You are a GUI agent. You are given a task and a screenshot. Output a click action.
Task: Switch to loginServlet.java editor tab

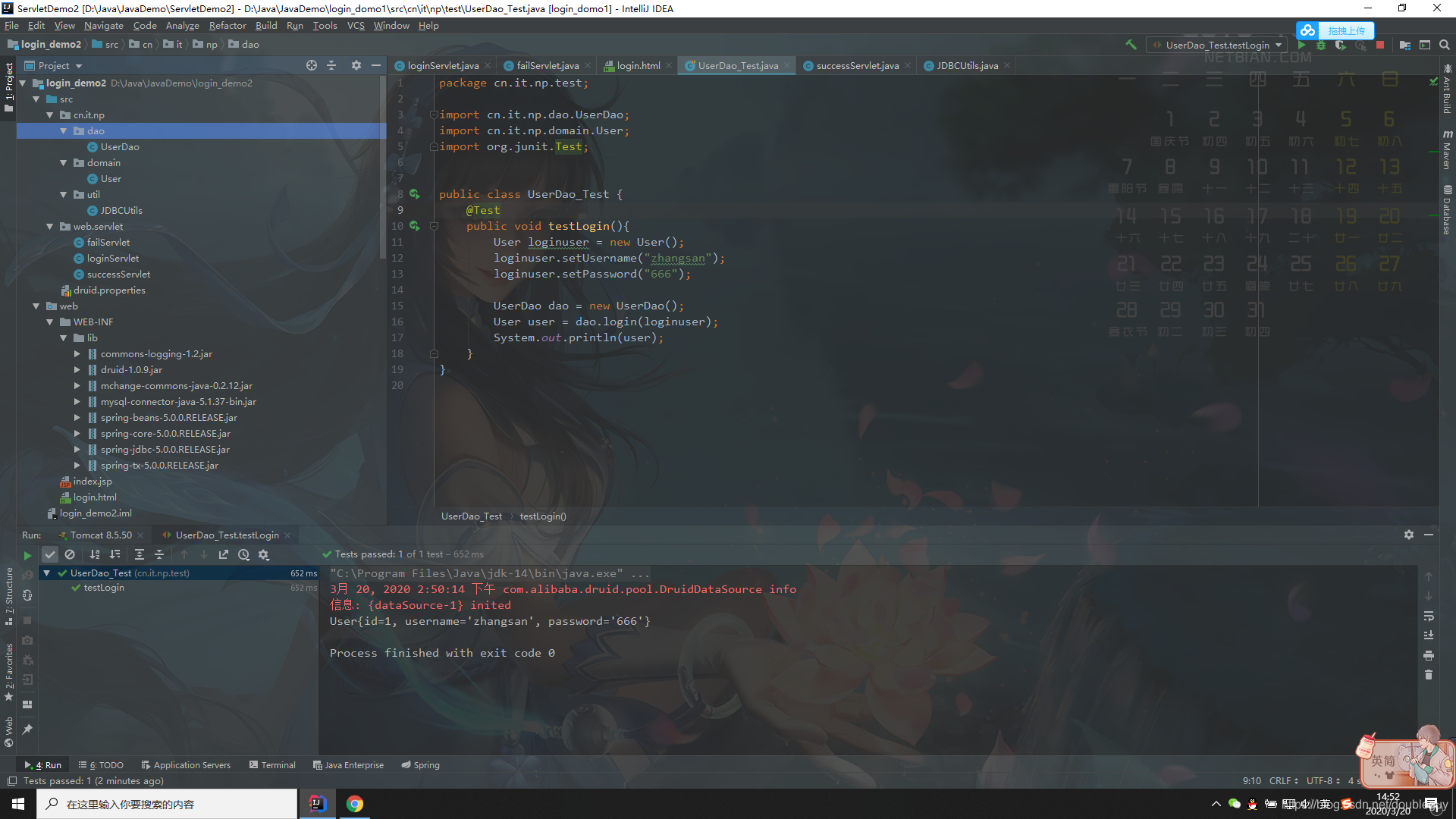click(x=443, y=66)
